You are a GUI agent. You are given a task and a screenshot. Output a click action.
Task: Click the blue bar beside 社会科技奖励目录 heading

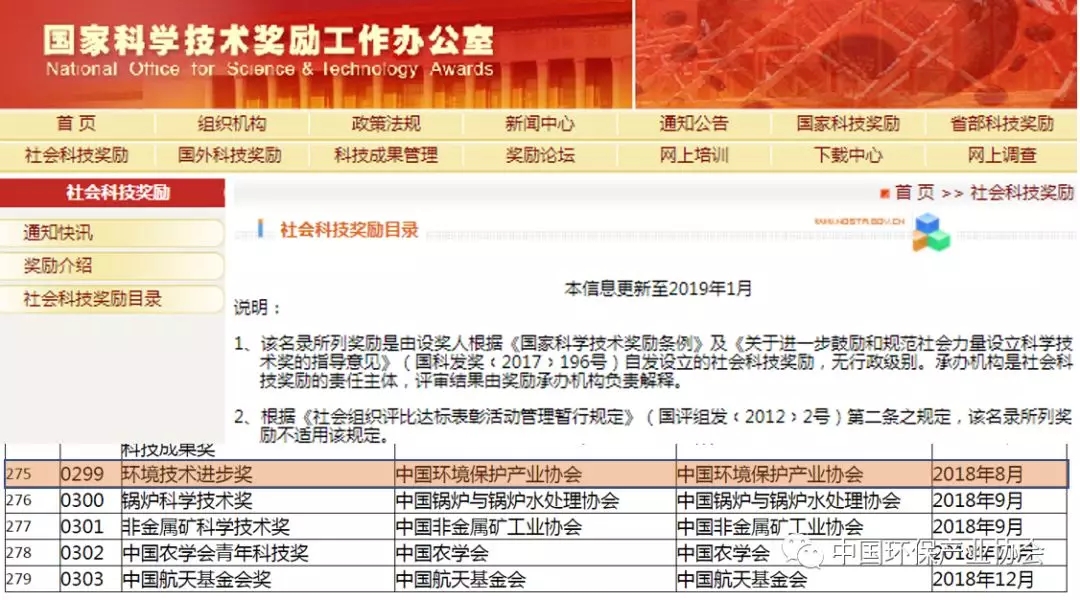(261, 229)
